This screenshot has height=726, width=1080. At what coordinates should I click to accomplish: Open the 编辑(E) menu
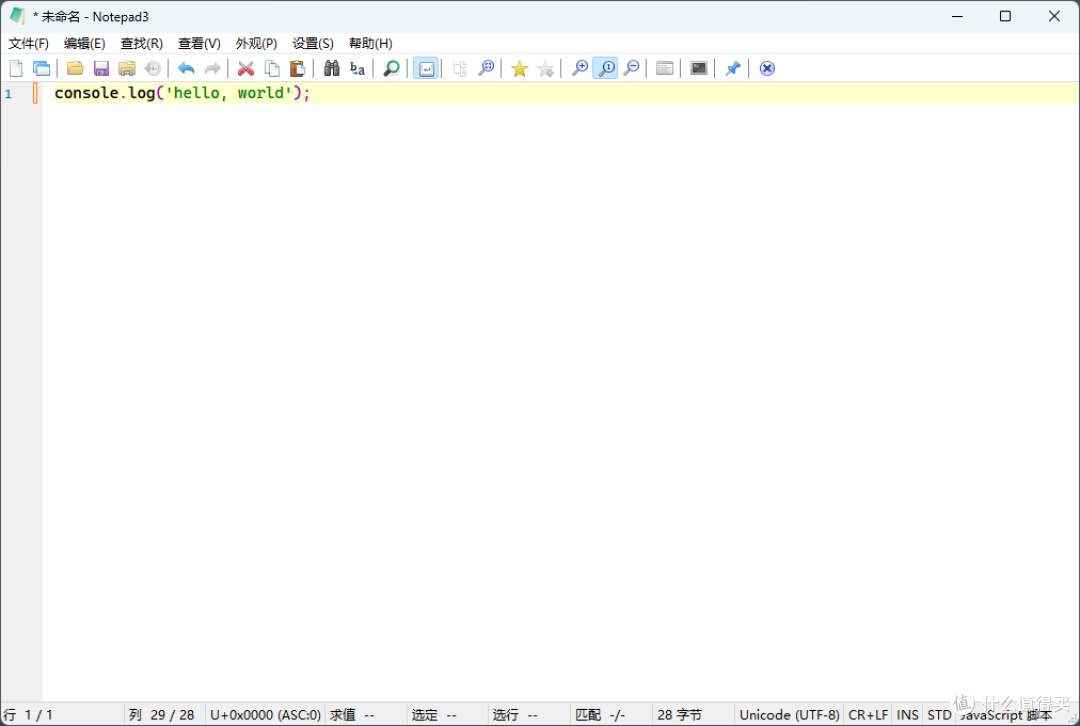pyautogui.click(x=85, y=43)
